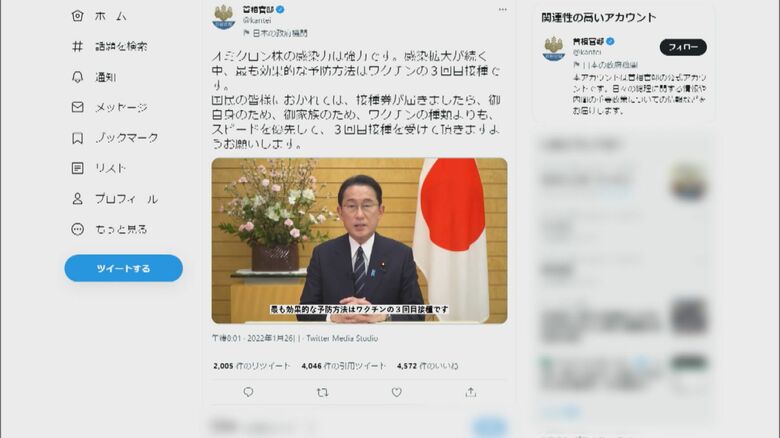The image size is (780, 438).
Task: Open the Home icon in sidebar
Action: pos(78,16)
